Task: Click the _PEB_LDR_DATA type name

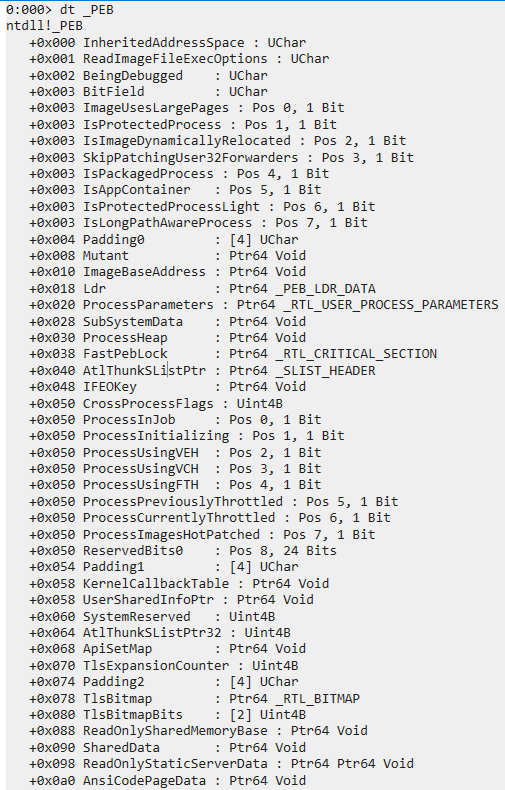Action: click(326, 289)
